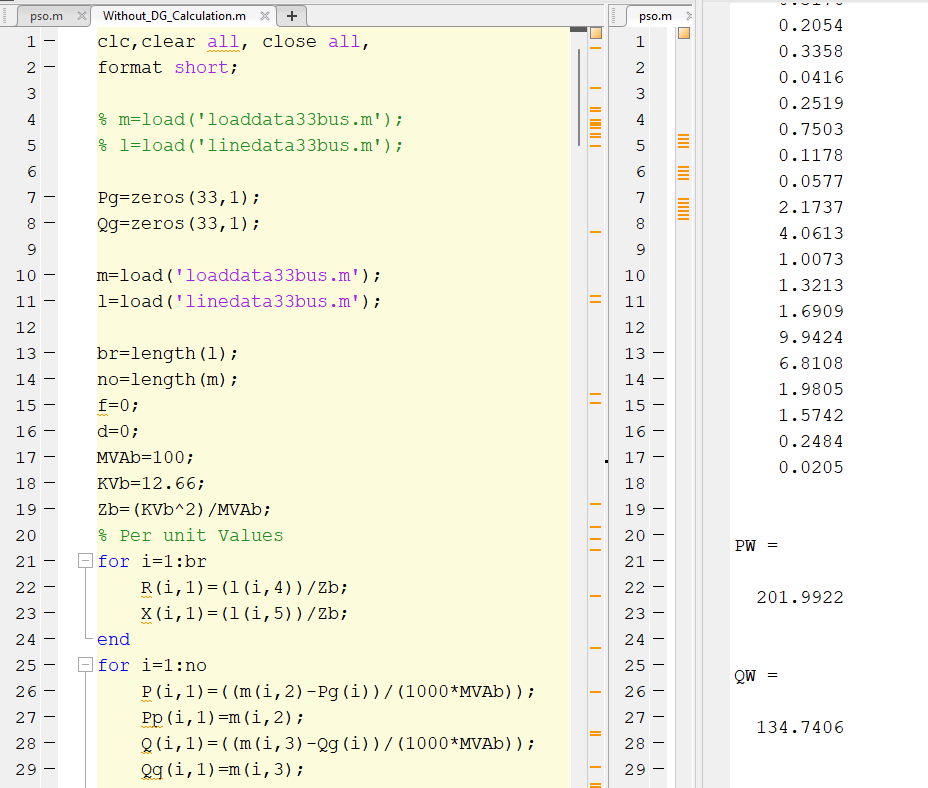This screenshot has height=788, width=928.
Task: Click orange warning marker cluster in right editor near line 5
Action: point(684,141)
